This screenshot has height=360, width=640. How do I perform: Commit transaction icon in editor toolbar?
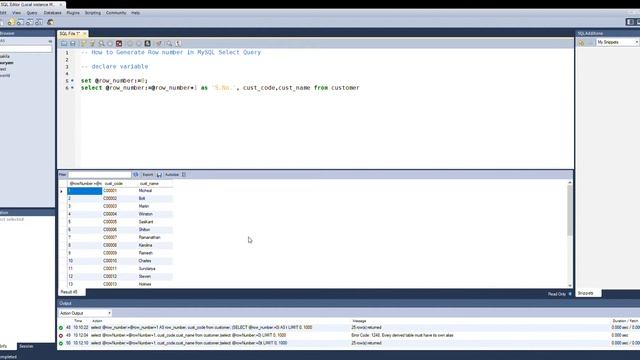click(130, 43)
